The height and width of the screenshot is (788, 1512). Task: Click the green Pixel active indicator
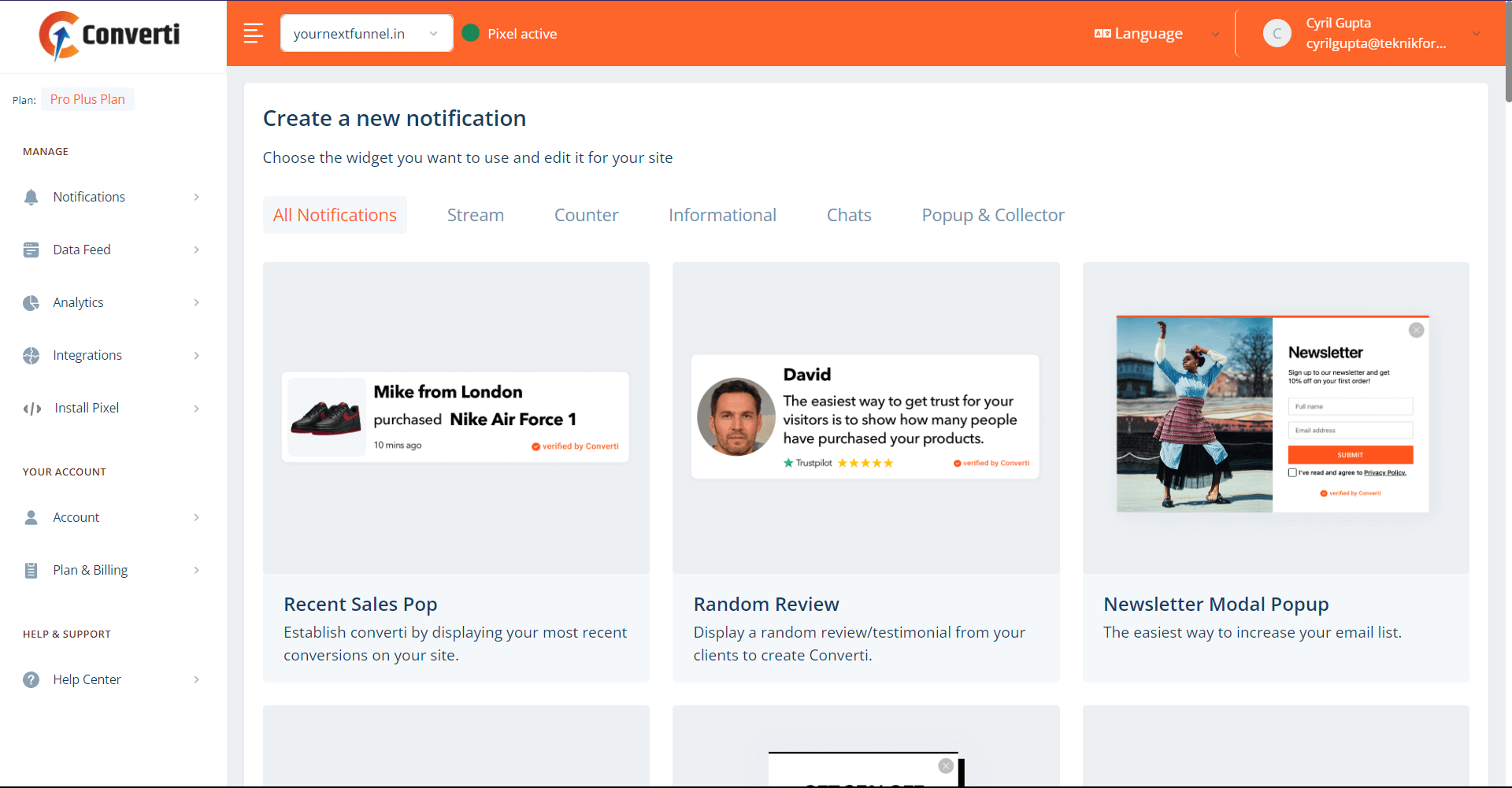coord(471,33)
